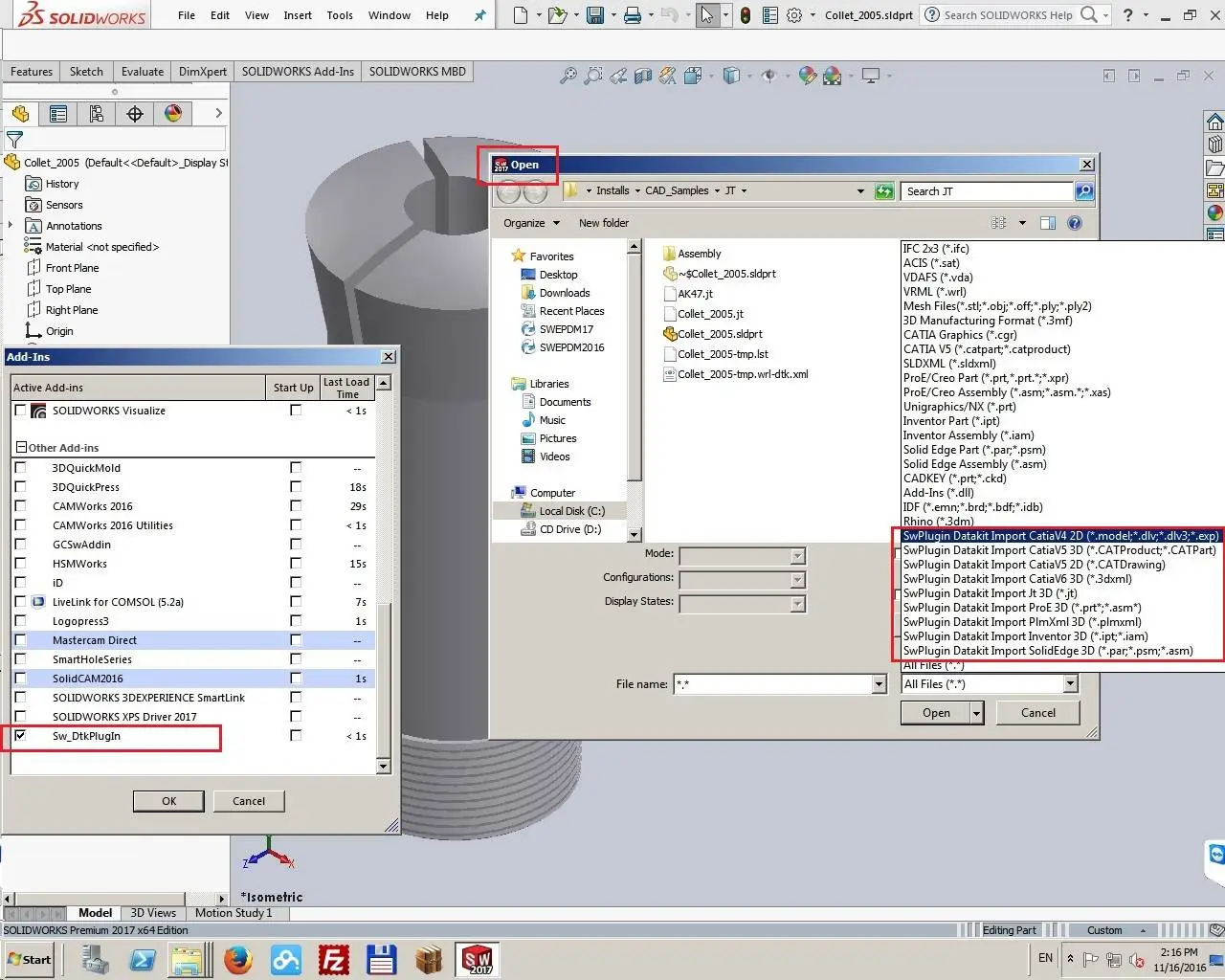Click OK in the Add-Ins dialog
The width and height of the screenshot is (1225, 980).
pos(168,801)
